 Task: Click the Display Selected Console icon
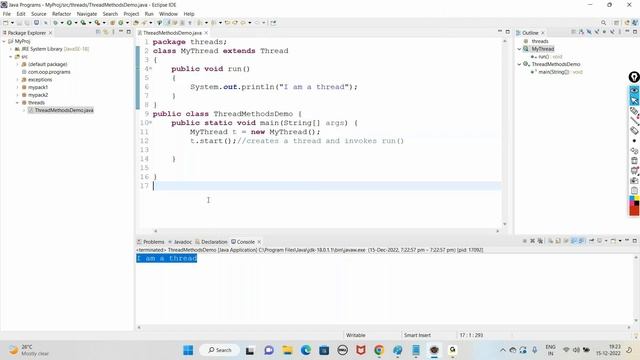point(599,241)
